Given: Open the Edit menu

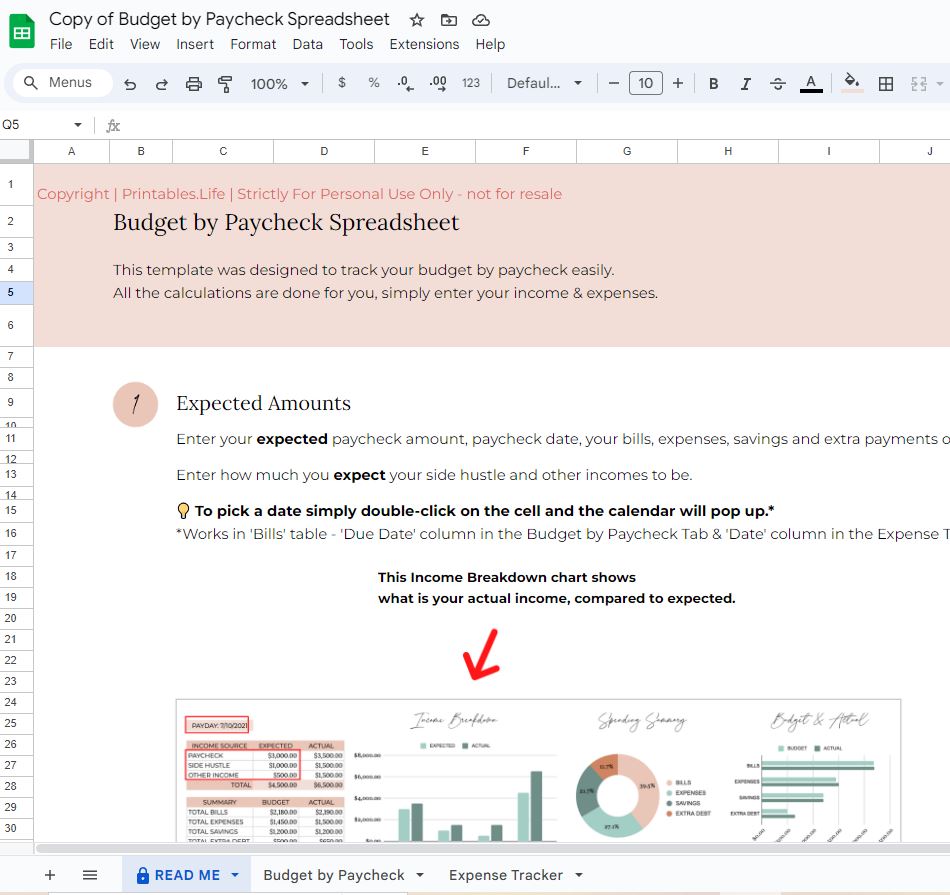Looking at the screenshot, I should pos(101,44).
